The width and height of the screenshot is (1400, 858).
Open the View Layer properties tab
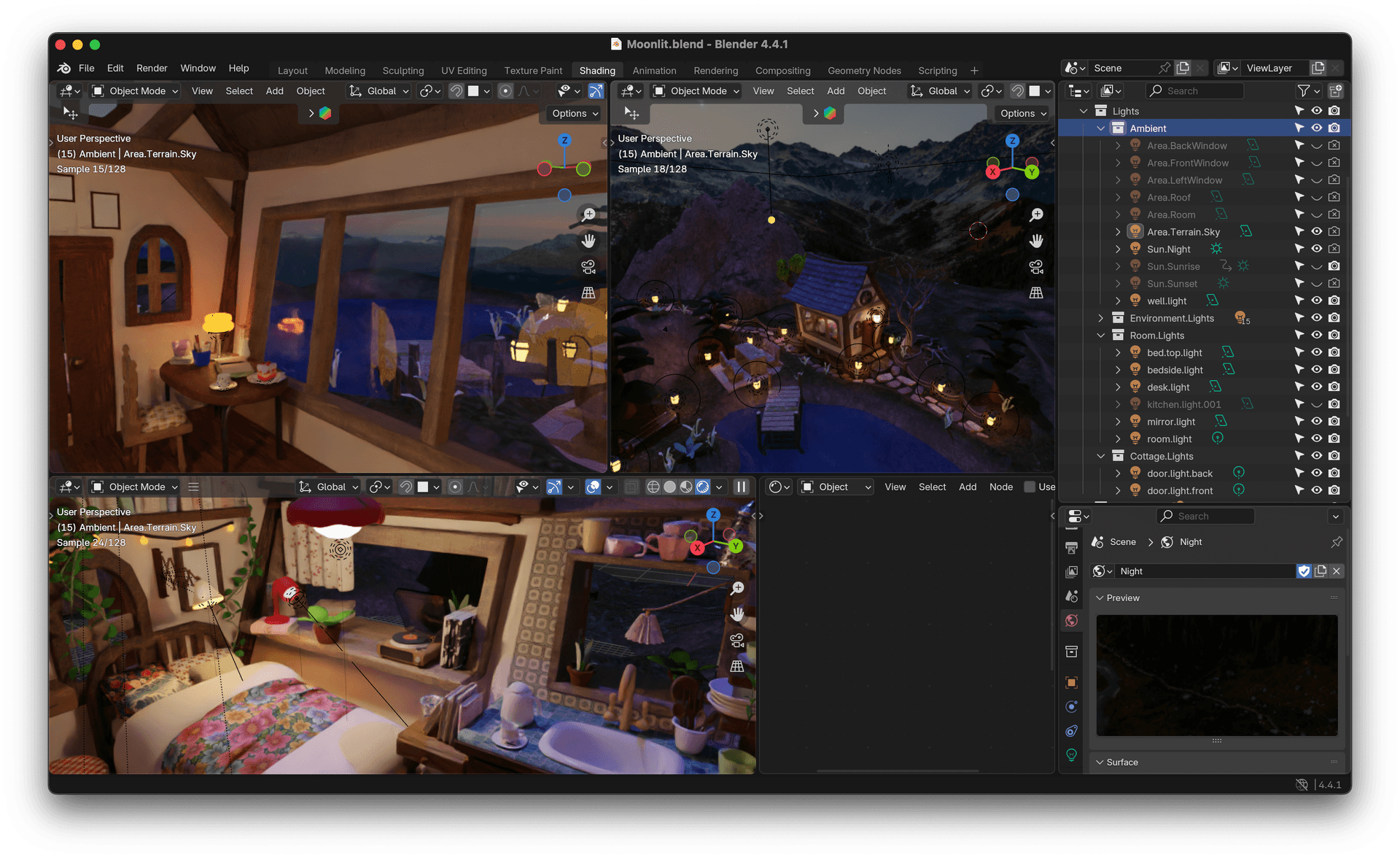[x=1071, y=571]
